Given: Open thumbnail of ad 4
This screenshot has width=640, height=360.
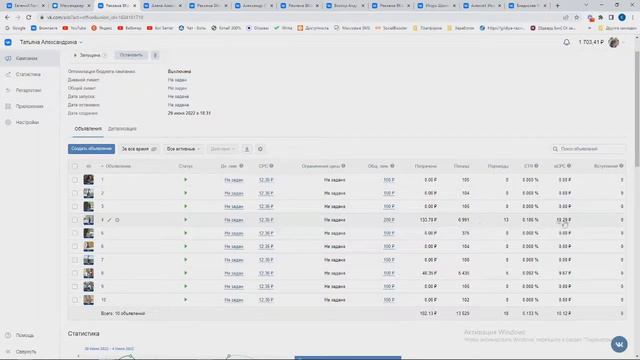Looking at the screenshot, I should click(x=89, y=220).
